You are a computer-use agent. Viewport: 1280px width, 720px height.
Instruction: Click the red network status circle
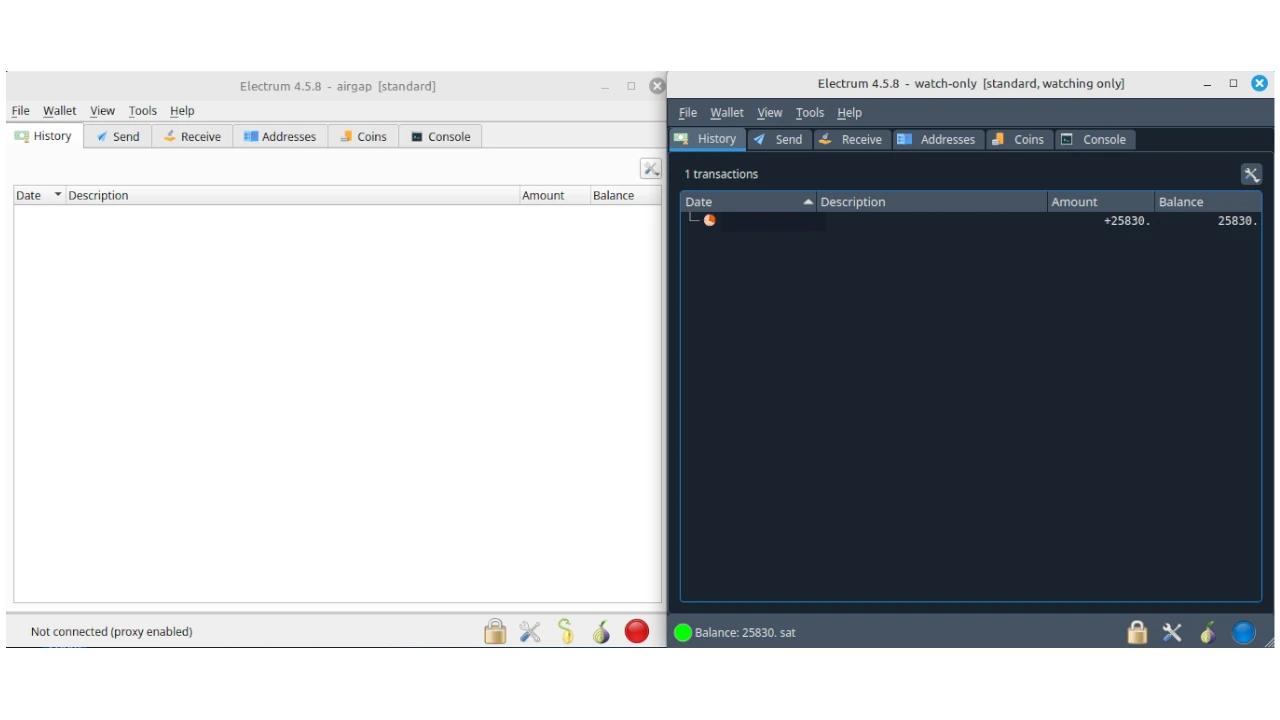click(x=637, y=631)
